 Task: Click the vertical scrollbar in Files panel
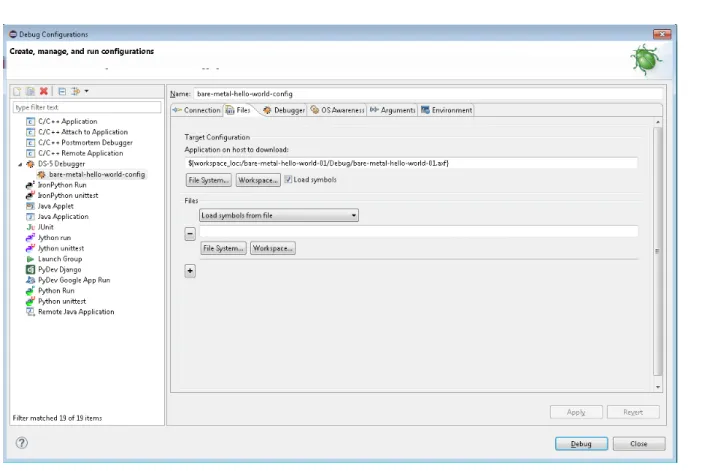(657, 252)
